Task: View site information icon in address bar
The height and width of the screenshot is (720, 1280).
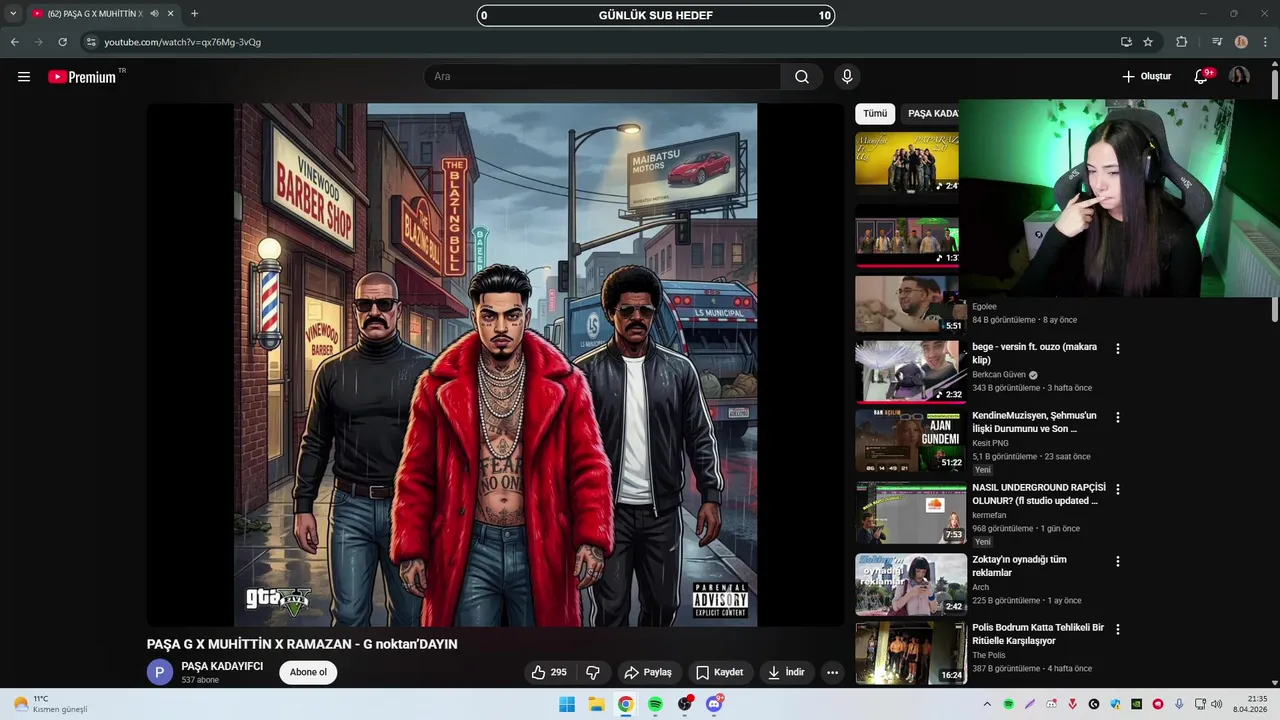Action: 91,42
